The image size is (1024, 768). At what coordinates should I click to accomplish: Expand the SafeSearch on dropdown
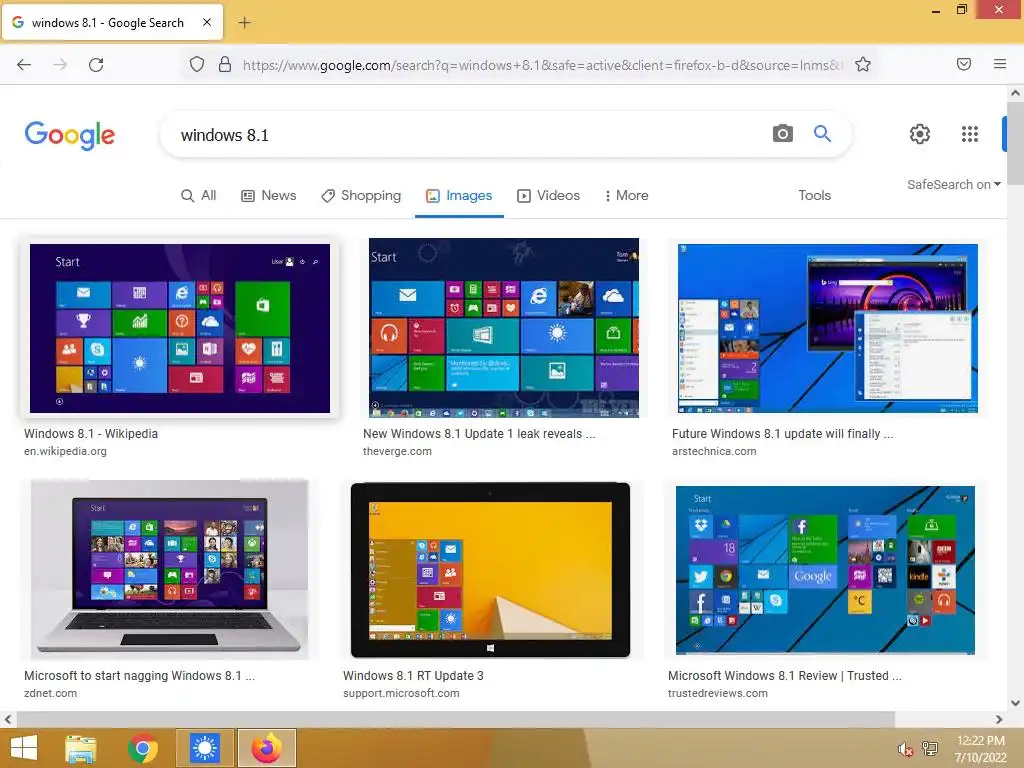[x=953, y=185]
